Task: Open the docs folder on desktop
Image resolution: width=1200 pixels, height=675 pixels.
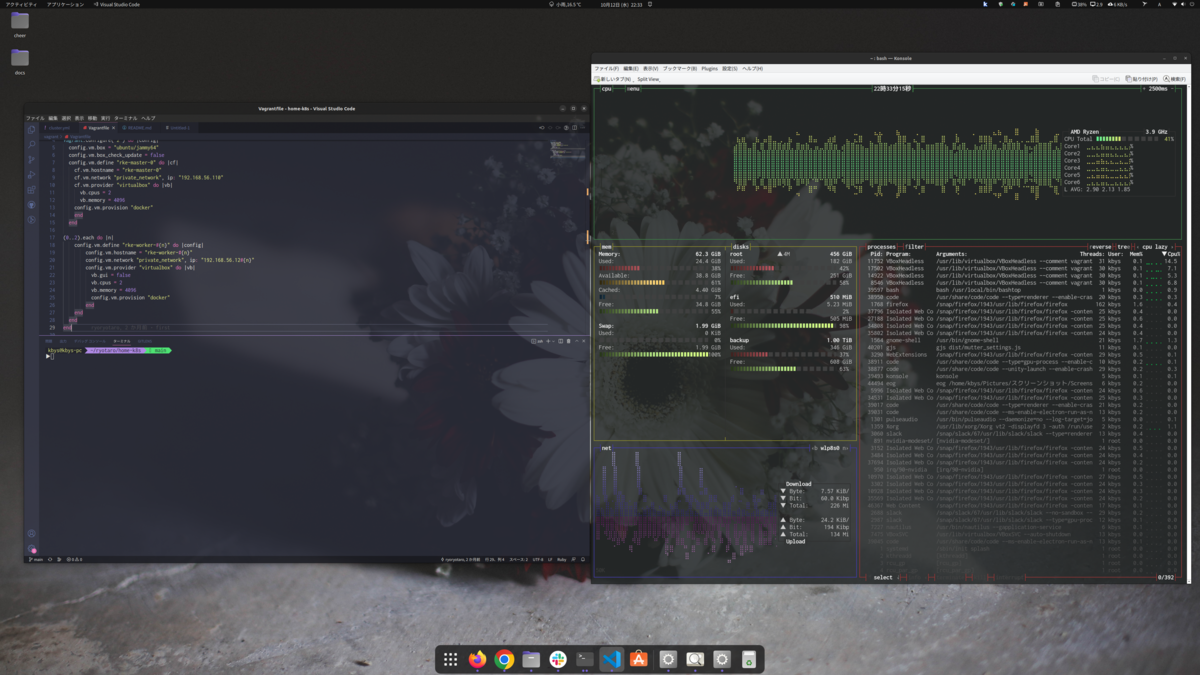Action: [x=20, y=62]
